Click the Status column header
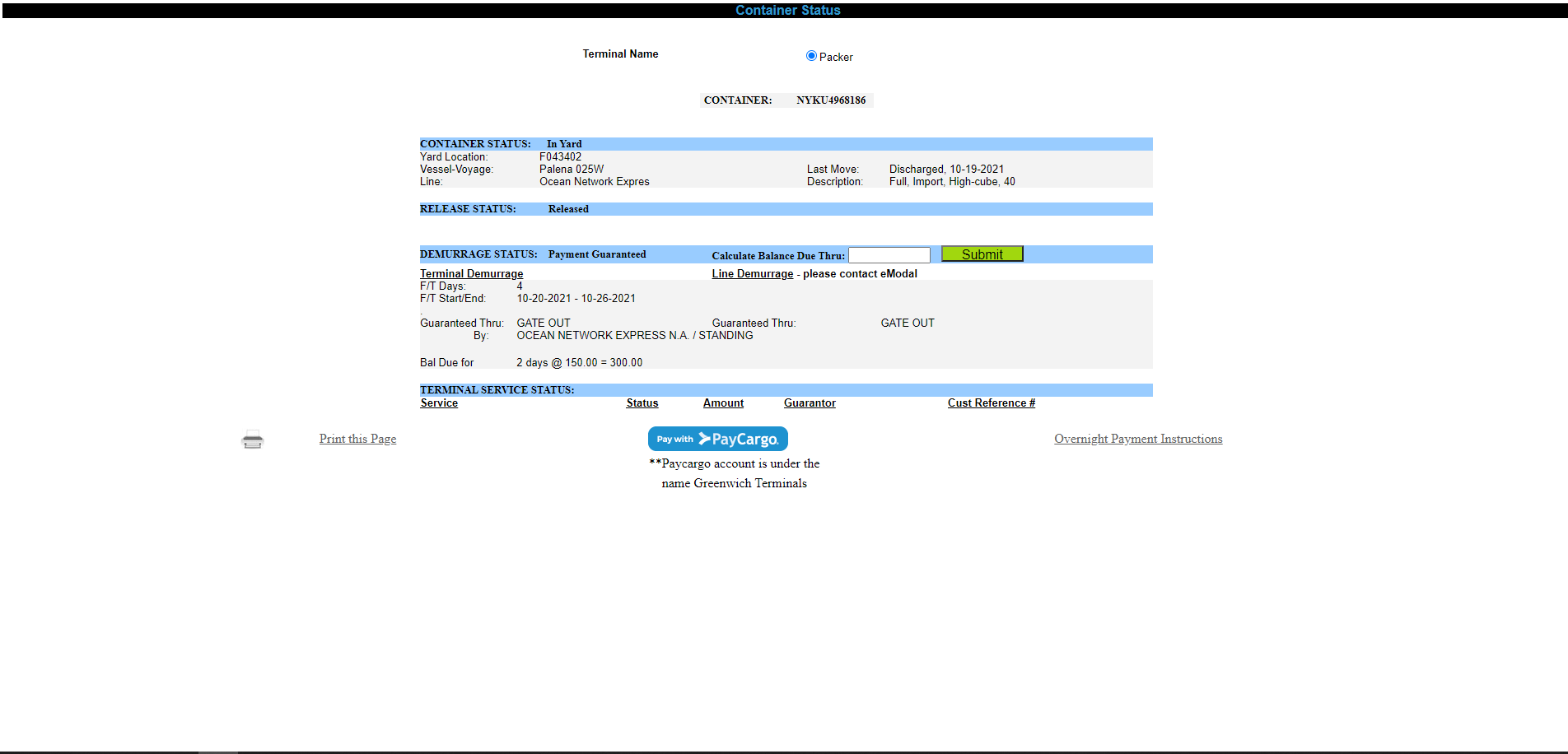1568x754 pixels. pyautogui.click(x=642, y=403)
